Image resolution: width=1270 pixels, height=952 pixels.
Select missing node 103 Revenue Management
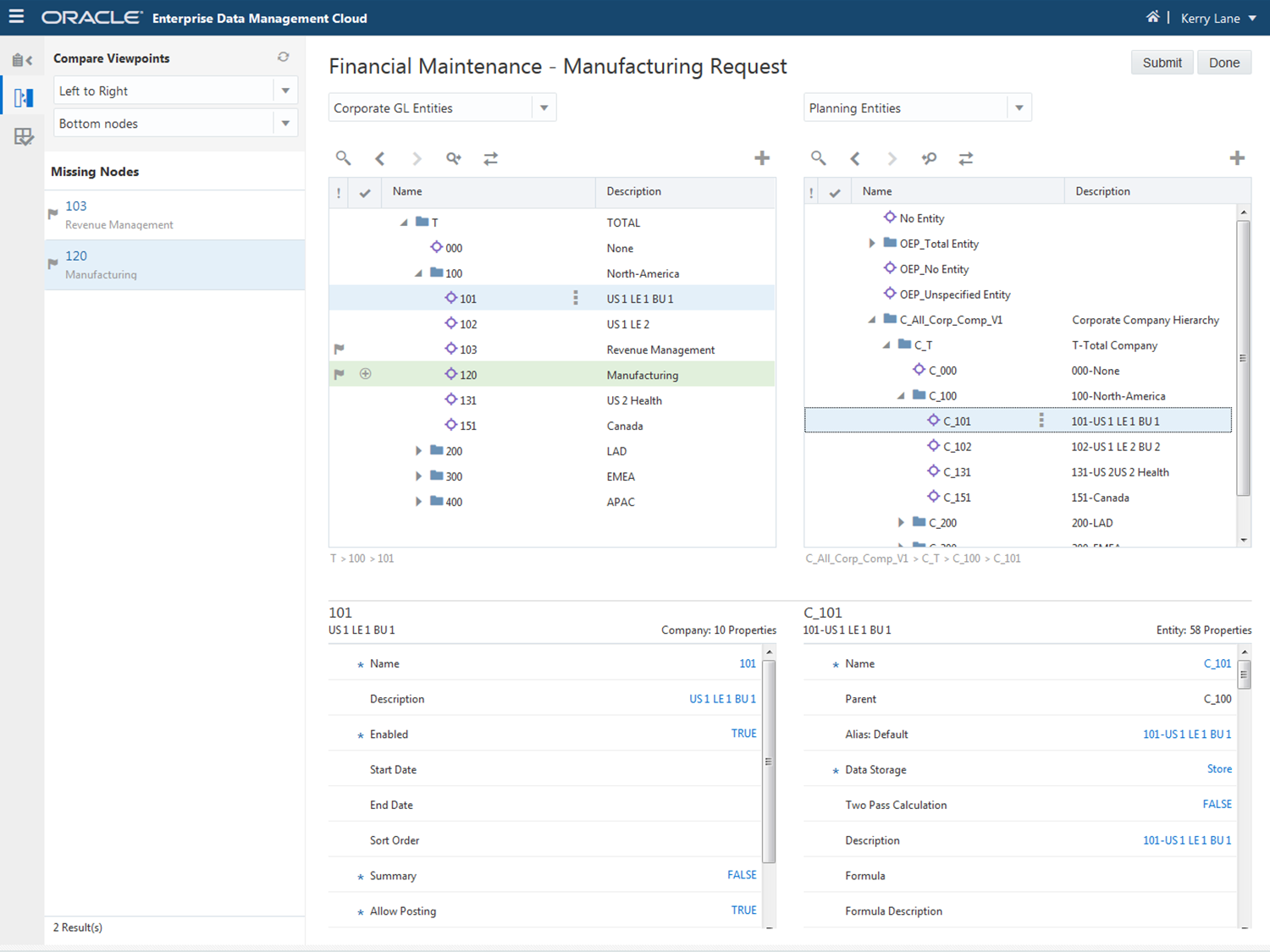pos(119,215)
